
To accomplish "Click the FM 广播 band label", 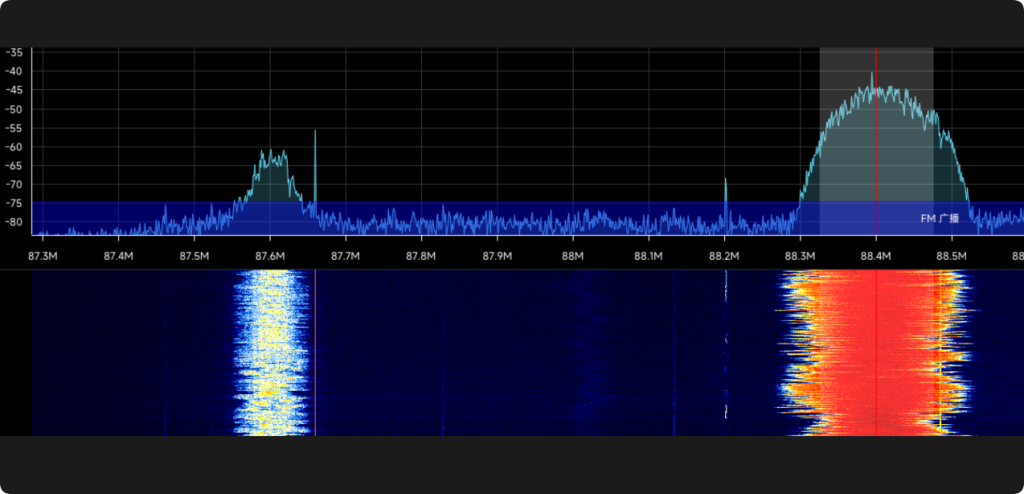I will [x=939, y=217].
